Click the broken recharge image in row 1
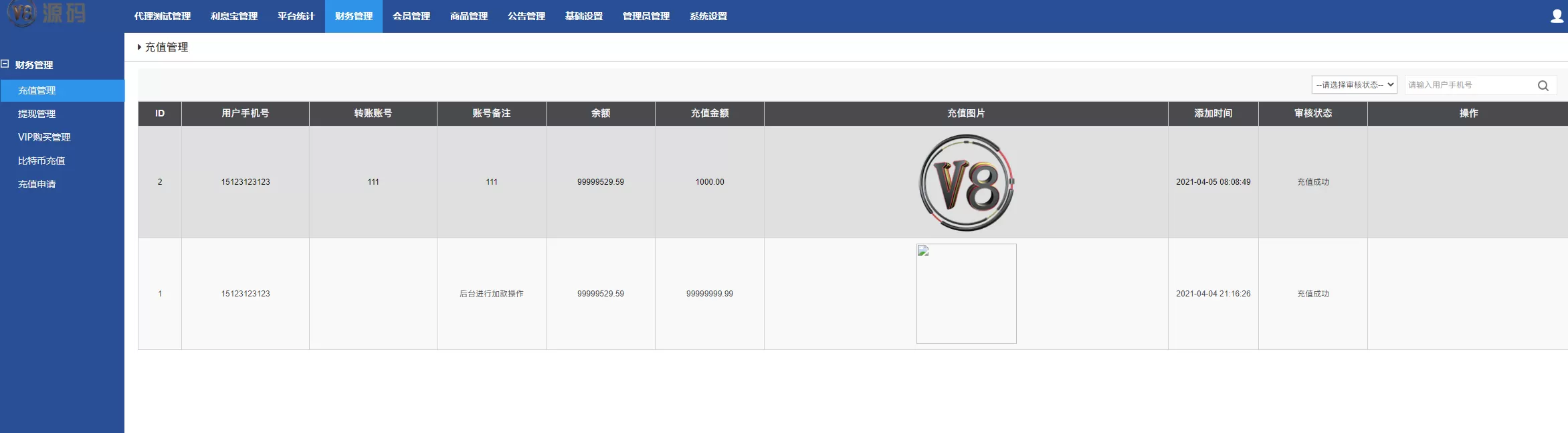The width and height of the screenshot is (1568, 433). tap(966, 294)
